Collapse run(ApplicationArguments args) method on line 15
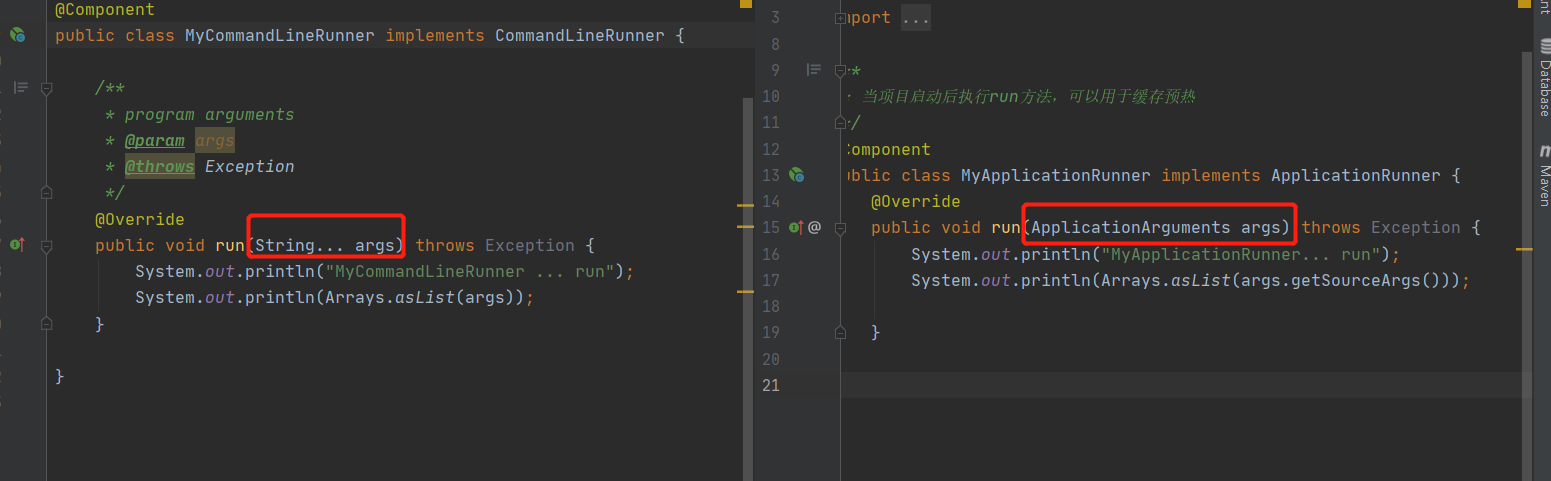This screenshot has height=481, width=1551. tap(840, 228)
